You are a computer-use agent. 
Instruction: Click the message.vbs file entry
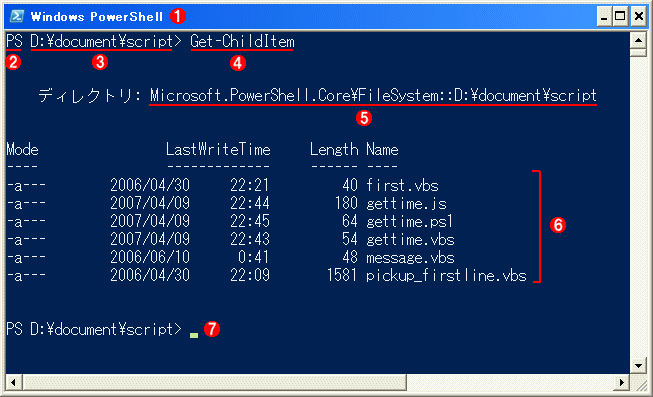(410, 258)
